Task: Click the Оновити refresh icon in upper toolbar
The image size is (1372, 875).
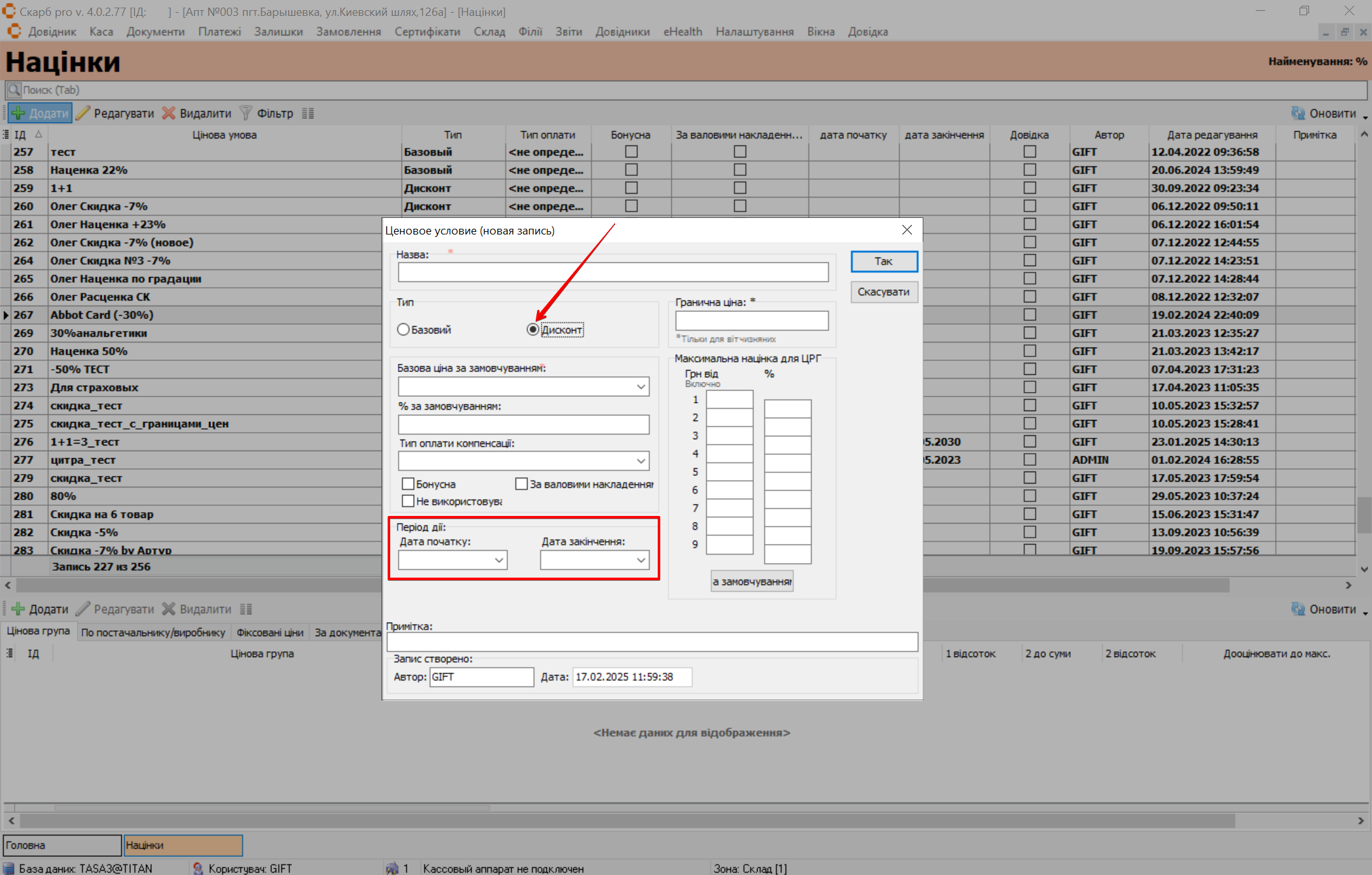Action: pyautogui.click(x=1298, y=113)
